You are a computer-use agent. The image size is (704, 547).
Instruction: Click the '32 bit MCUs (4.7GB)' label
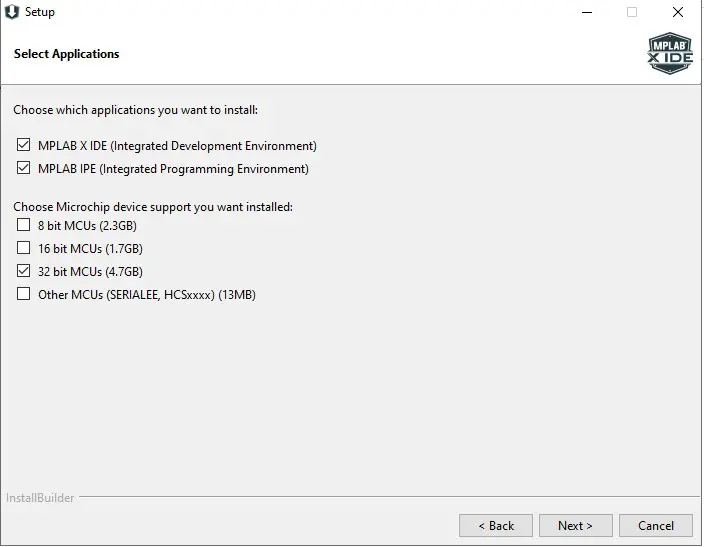[90, 272]
